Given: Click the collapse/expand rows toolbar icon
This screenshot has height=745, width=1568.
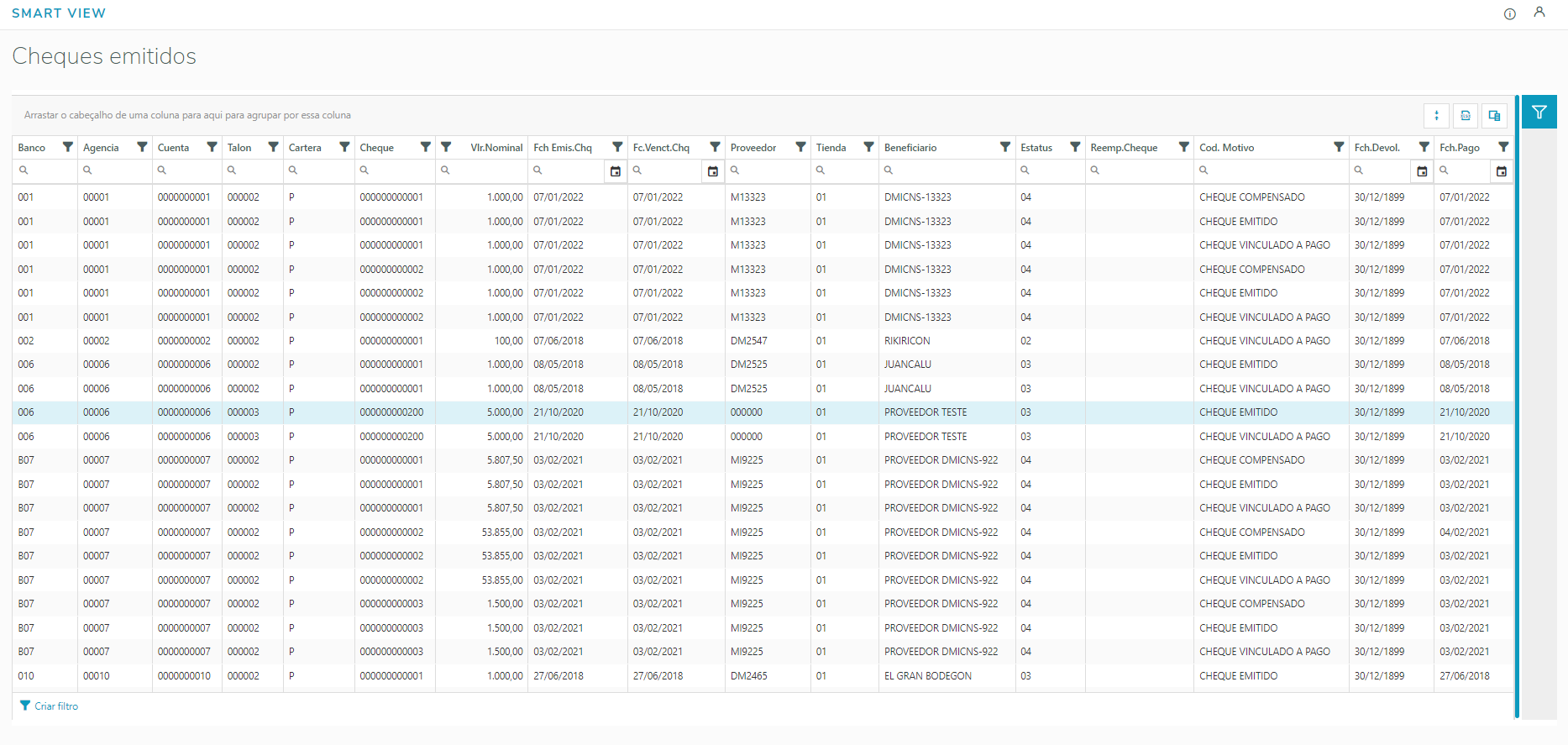Looking at the screenshot, I should click(1436, 116).
